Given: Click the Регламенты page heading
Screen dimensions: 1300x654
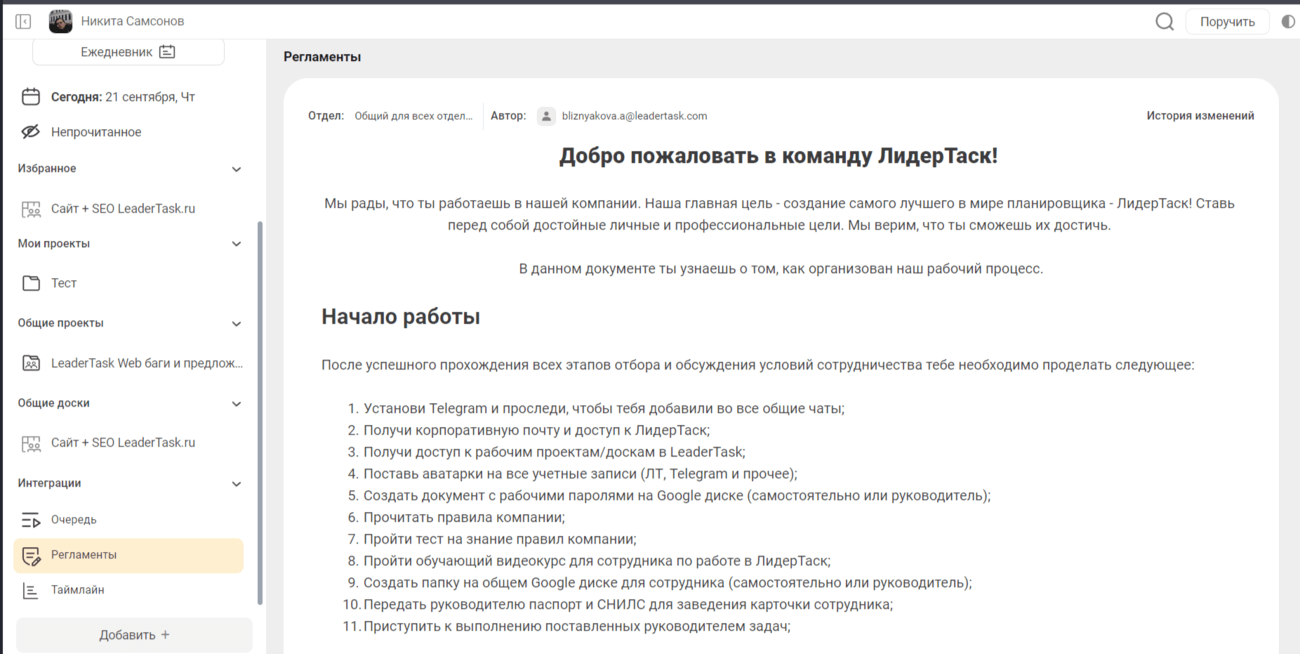Looking at the screenshot, I should [322, 57].
